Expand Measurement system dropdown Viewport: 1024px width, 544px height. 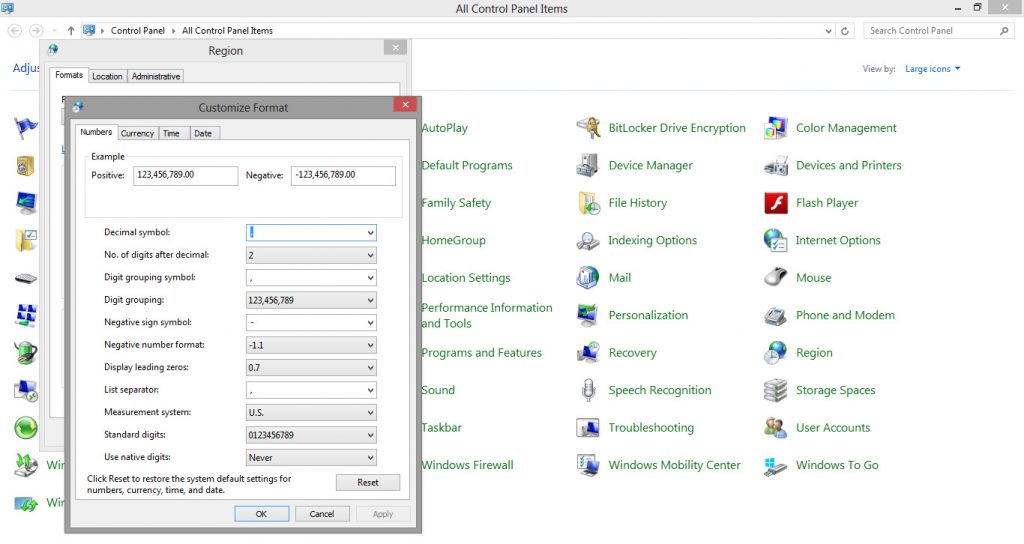pos(370,413)
